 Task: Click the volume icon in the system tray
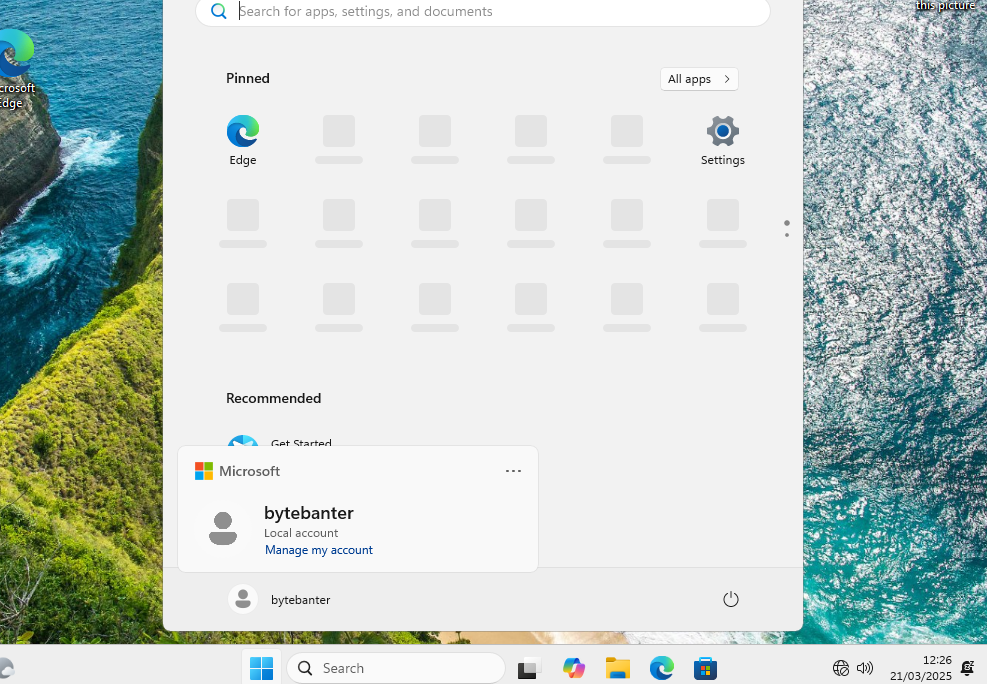[864, 667]
